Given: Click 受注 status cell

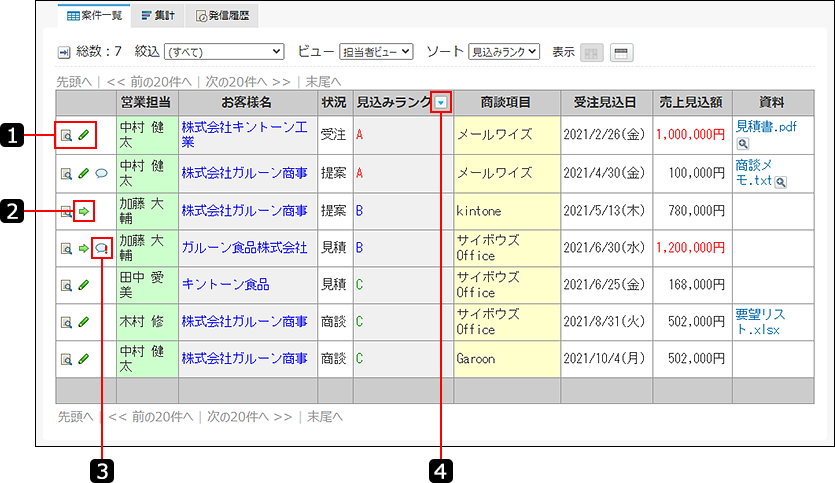Looking at the screenshot, I should [335, 135].
